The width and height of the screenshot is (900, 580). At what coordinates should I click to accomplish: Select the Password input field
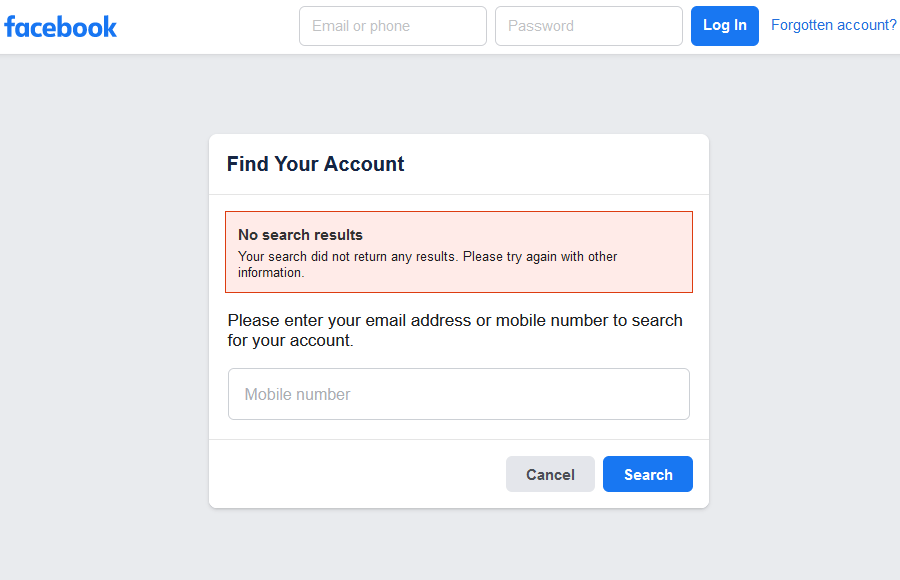pos(589,26)
